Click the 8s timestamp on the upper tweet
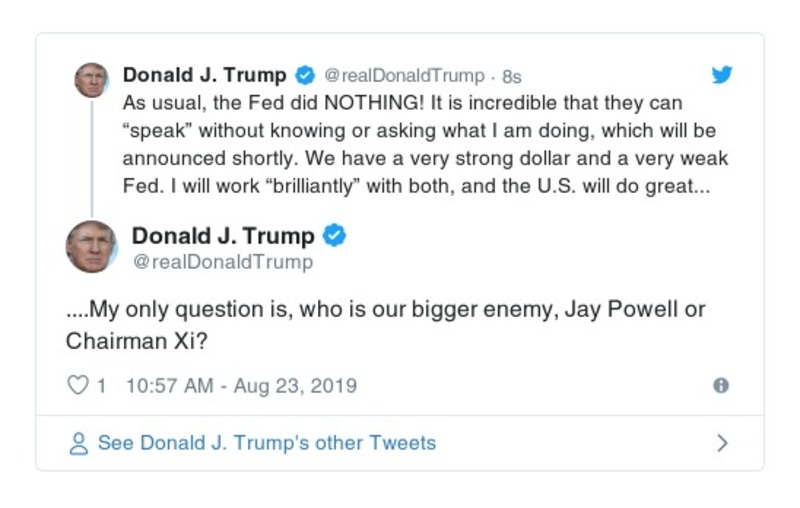Image resolution: width=800 pixels, height=508 pixels. (x=512, y=76)
